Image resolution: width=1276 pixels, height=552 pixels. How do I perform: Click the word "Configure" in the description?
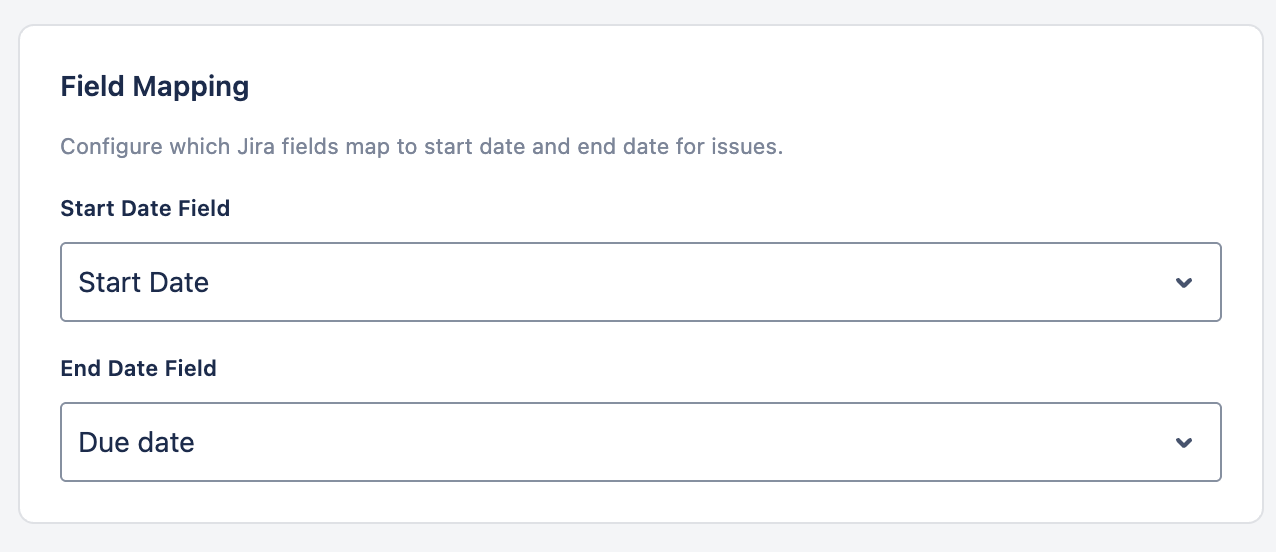(x=106, y=147)
